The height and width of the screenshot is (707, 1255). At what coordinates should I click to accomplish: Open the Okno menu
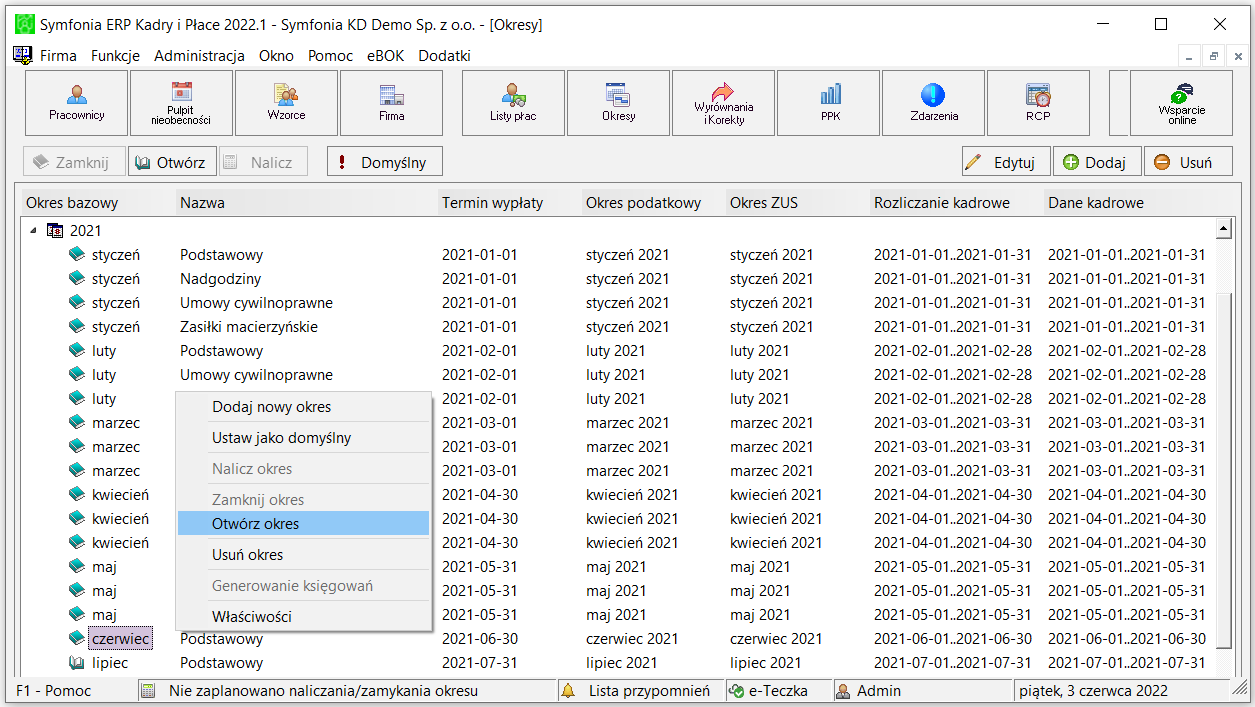(x=276, y=56)
